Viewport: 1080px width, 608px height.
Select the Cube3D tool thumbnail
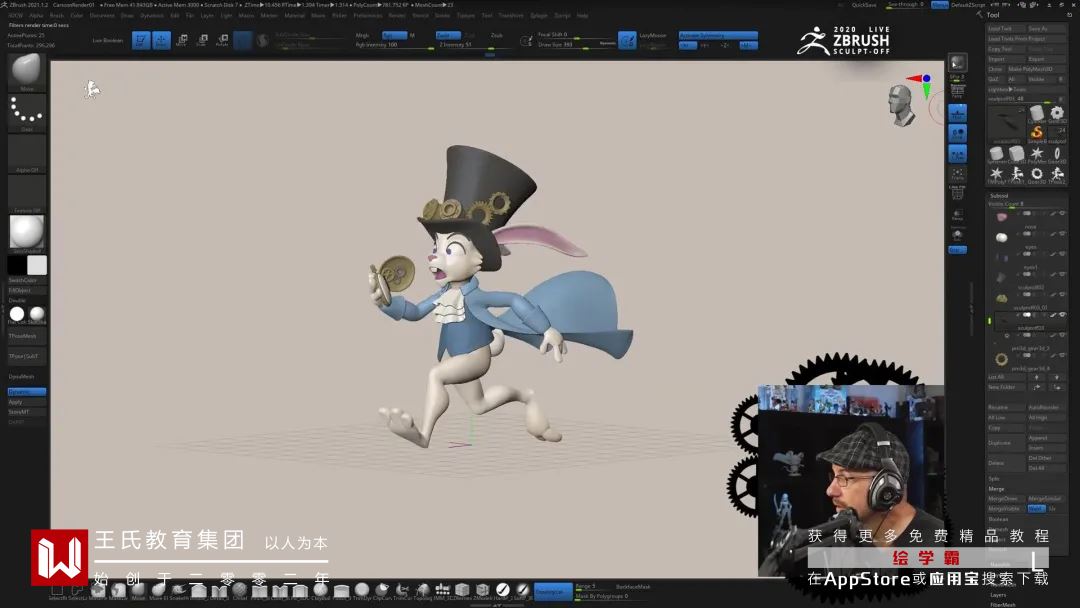point(1017,154)
